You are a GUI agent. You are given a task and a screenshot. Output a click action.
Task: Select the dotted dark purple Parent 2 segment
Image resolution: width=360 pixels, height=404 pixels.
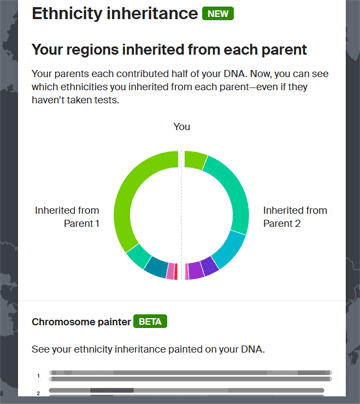point(210,266)
